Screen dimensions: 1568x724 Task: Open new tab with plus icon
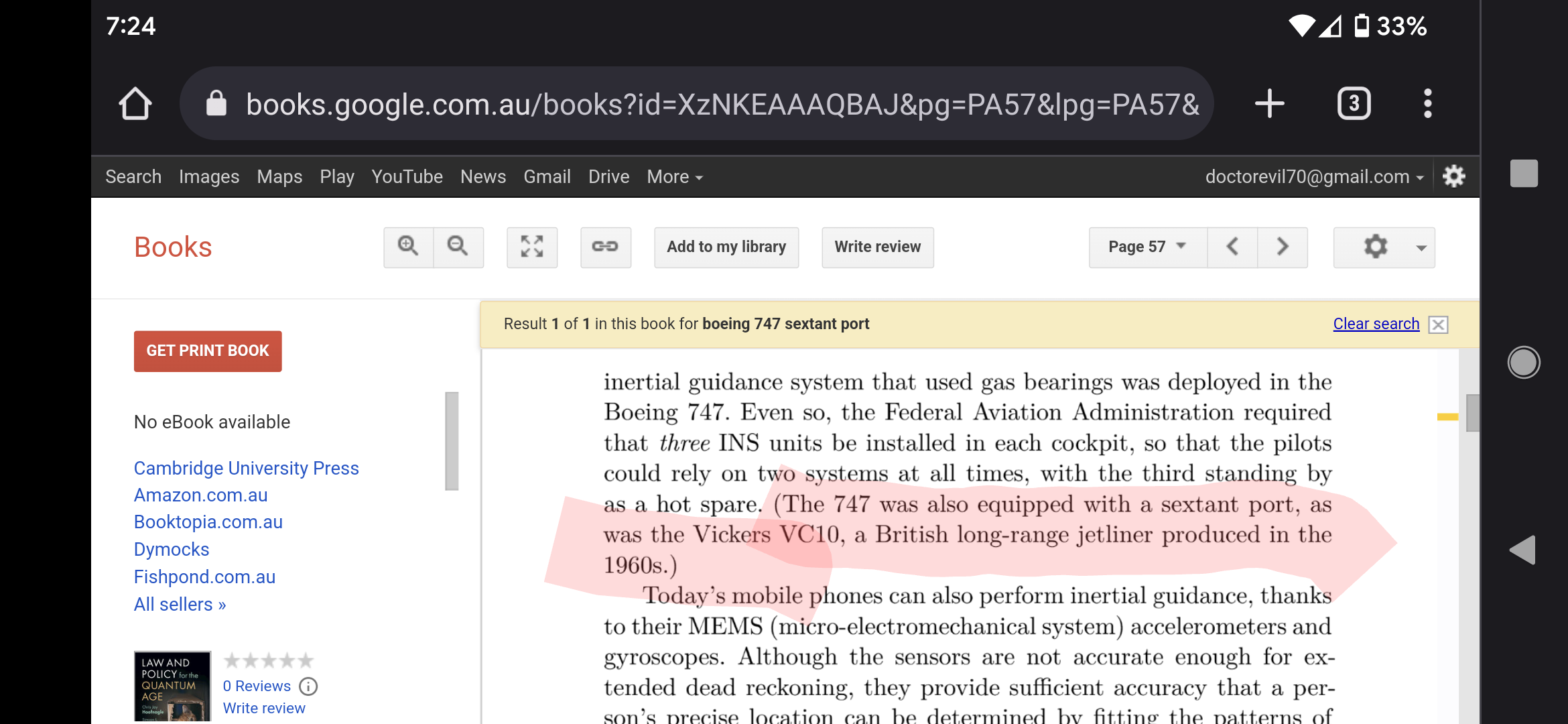[x=1269, y=104]
